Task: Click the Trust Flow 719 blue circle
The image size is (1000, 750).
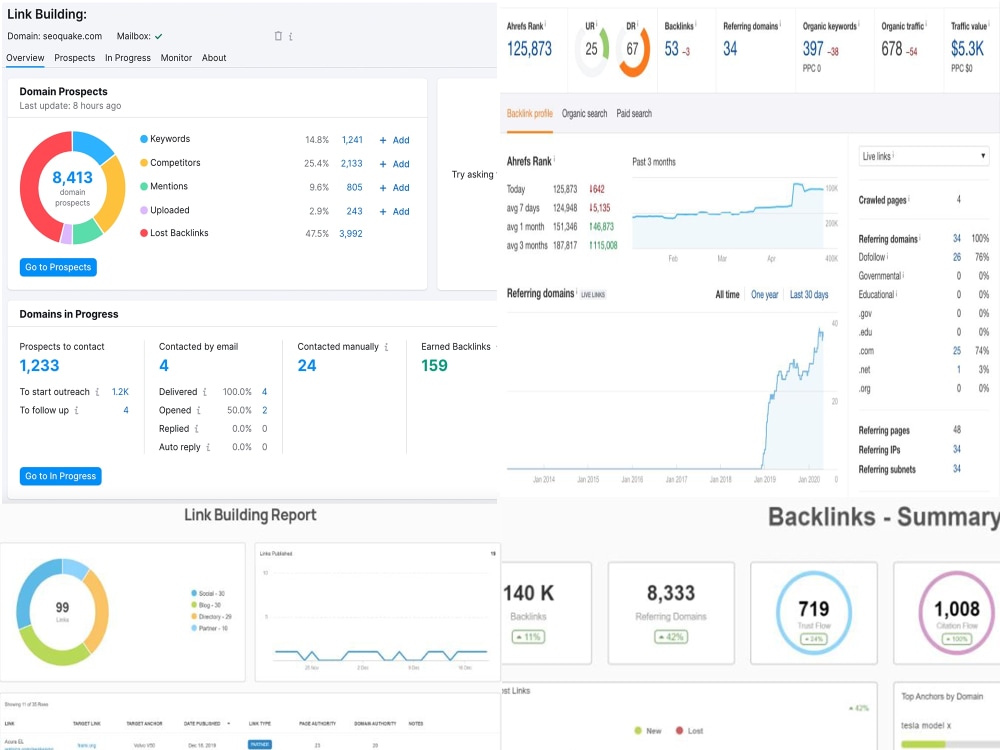Action: pos(814,612)
